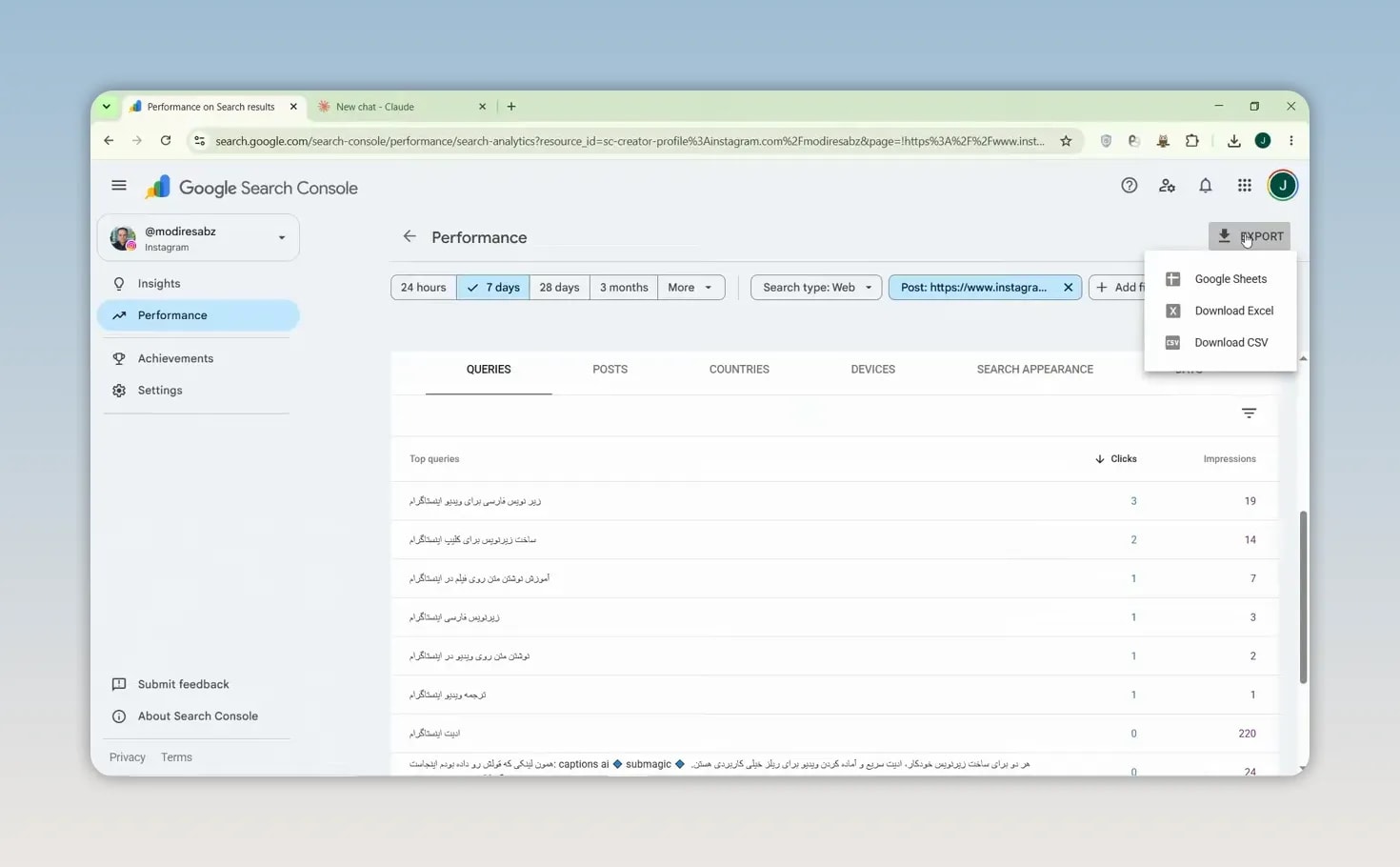
Task: Open the Privacy link
Action: click(x=128, y=757)
